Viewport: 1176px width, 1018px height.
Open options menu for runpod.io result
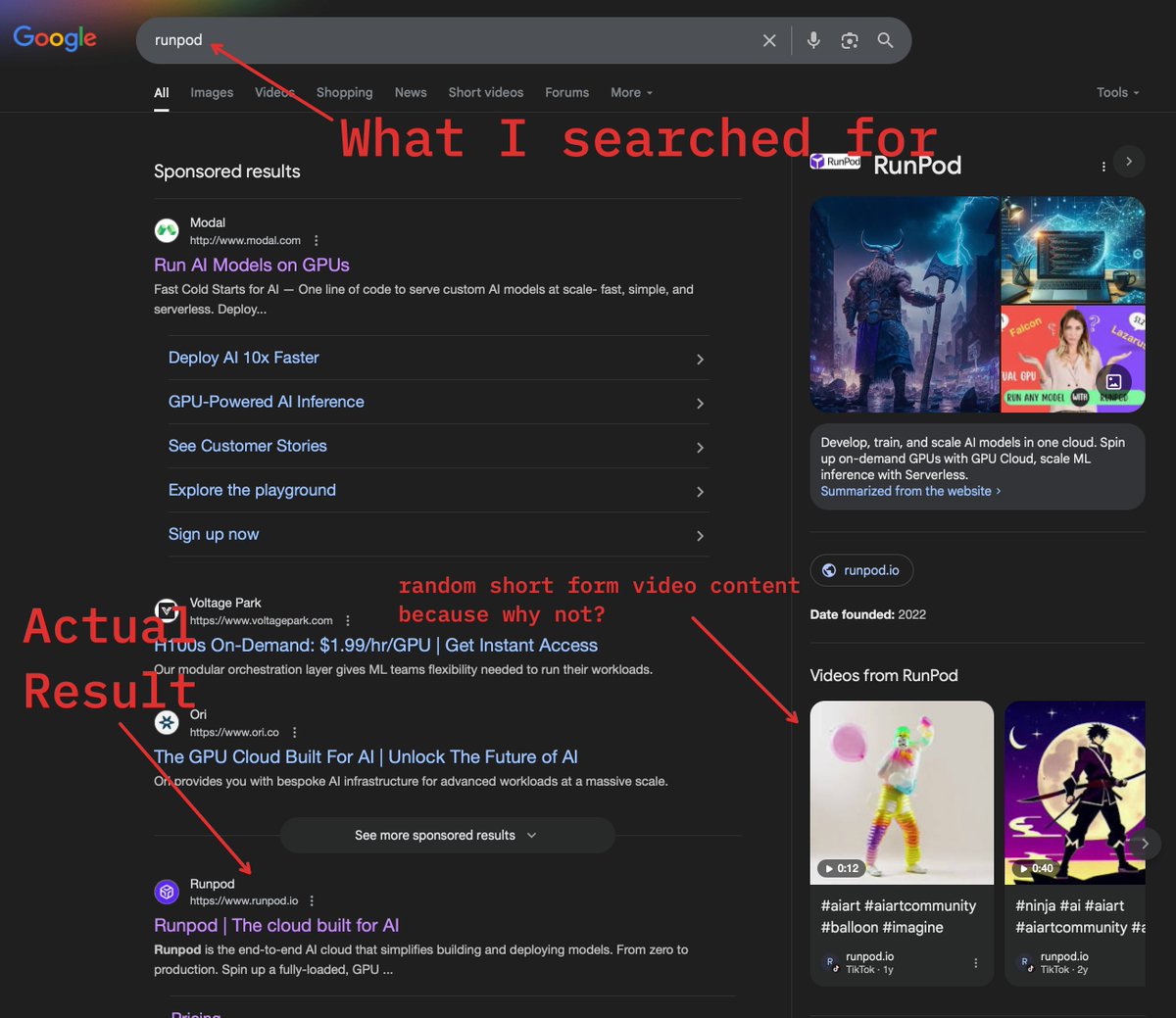click(x=312, y=900)
